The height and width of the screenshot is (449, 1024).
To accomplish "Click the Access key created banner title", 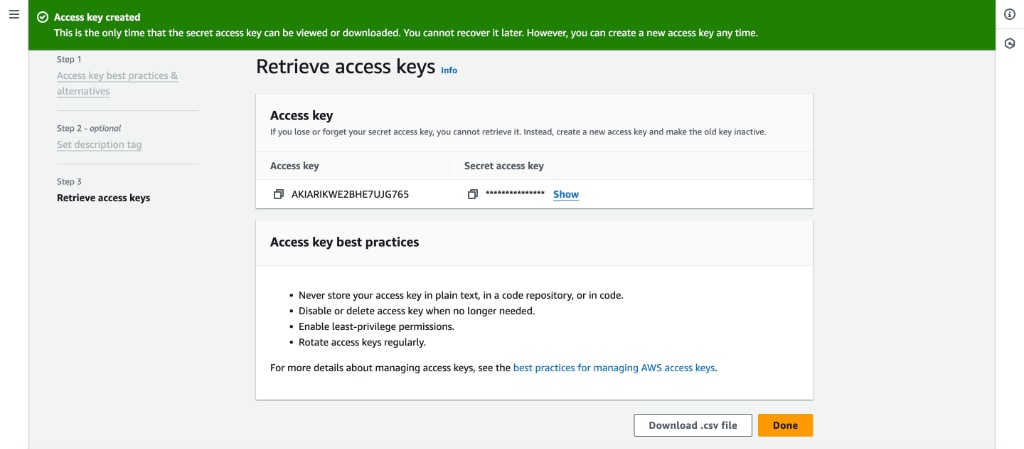I will (x=97, y=18).
